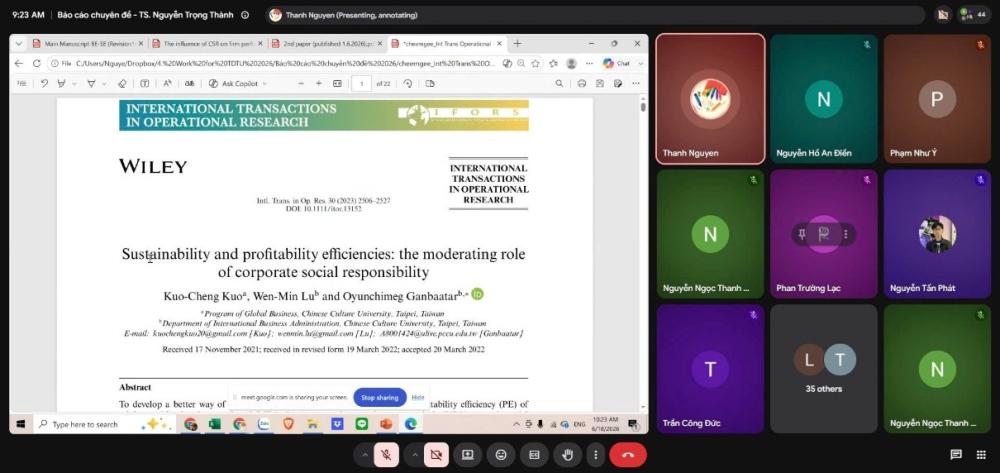Leave the call with red hang-up button
The image size is (1000, 473).
pyautogui.click(x=628, y=455)
